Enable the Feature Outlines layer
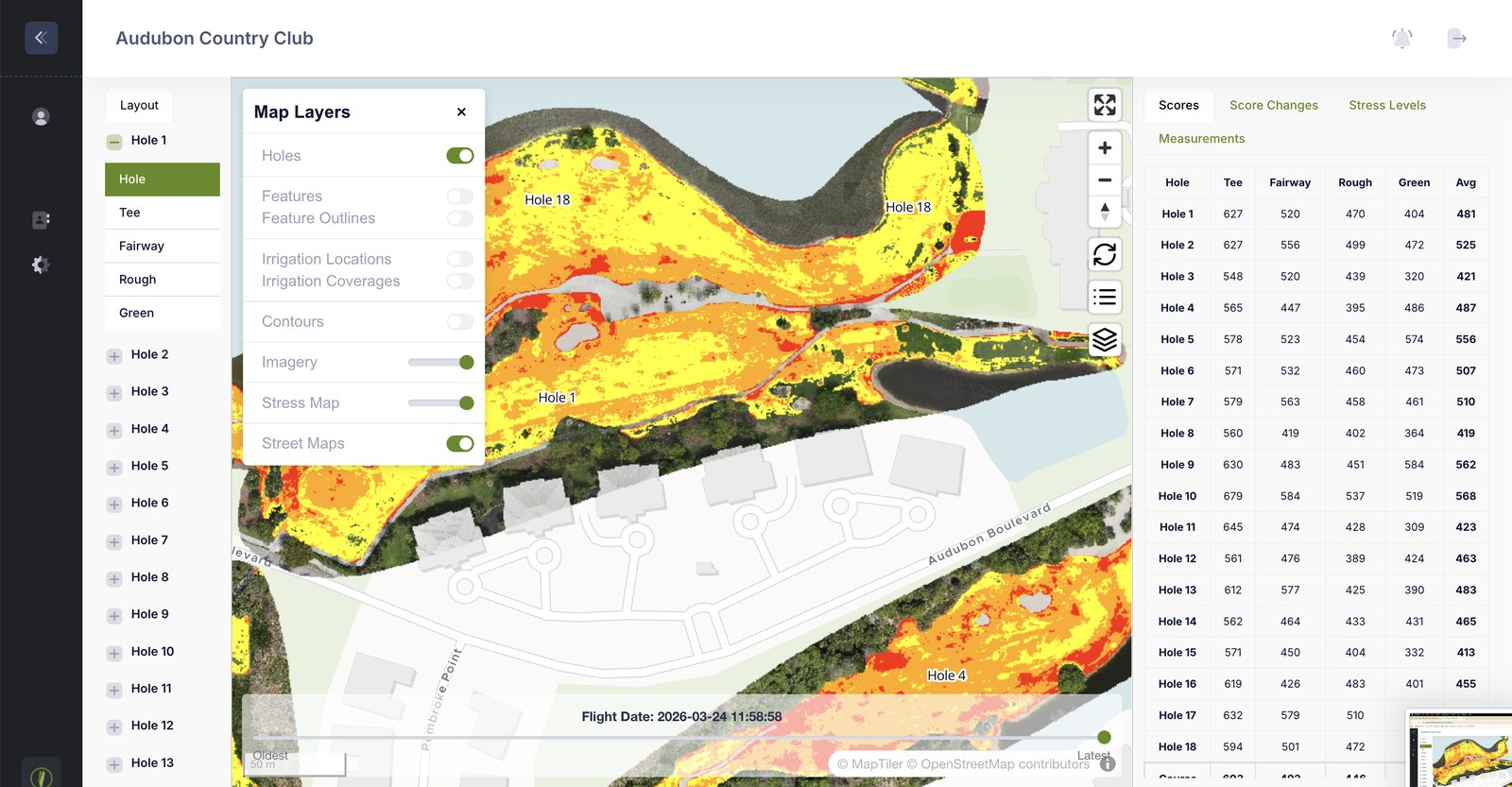Viewport: 1512px width, 787px height. (x=460, y=218)
